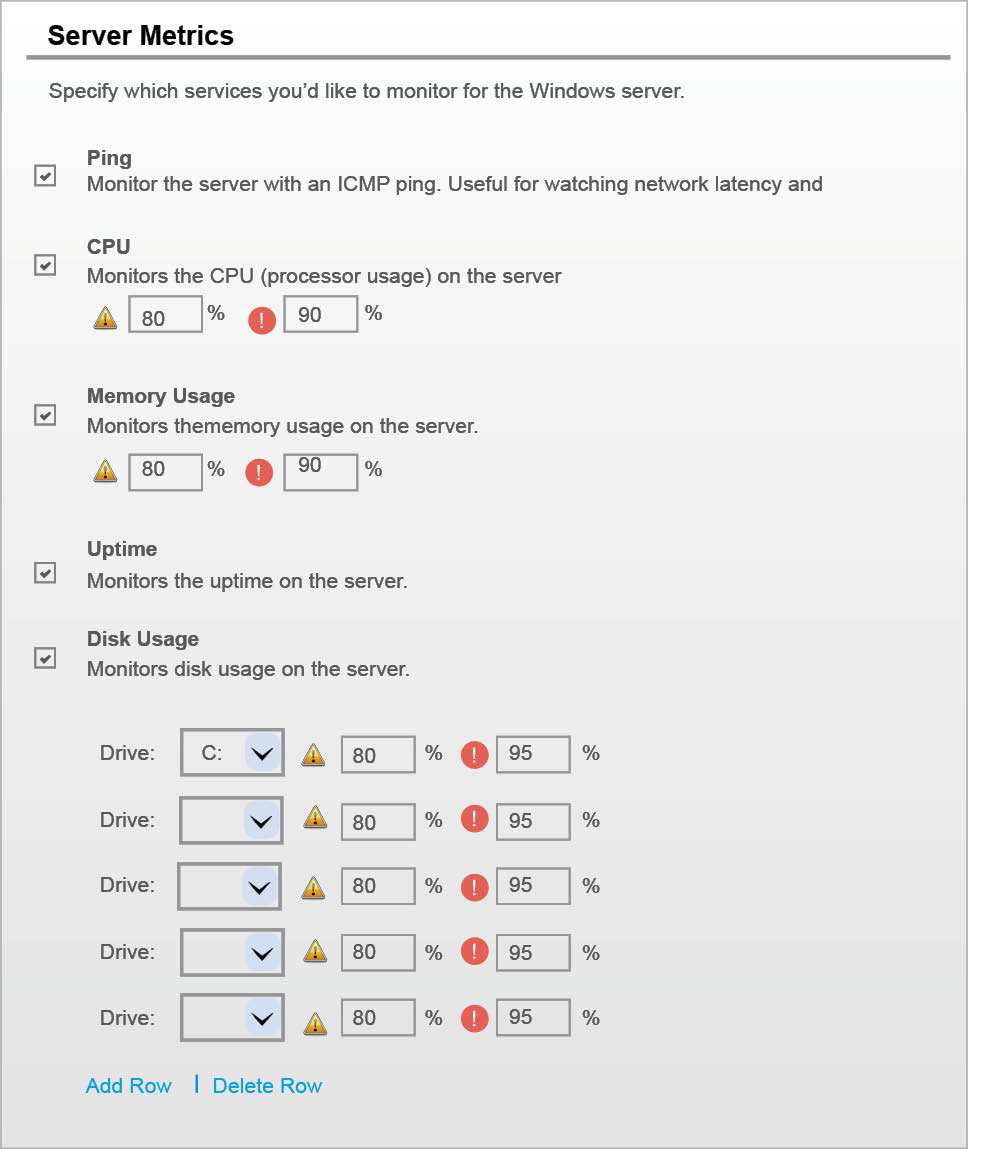Uncheck the Ping monitoring checkbox
The image size is (993, 1149).
tap(45, 176)
